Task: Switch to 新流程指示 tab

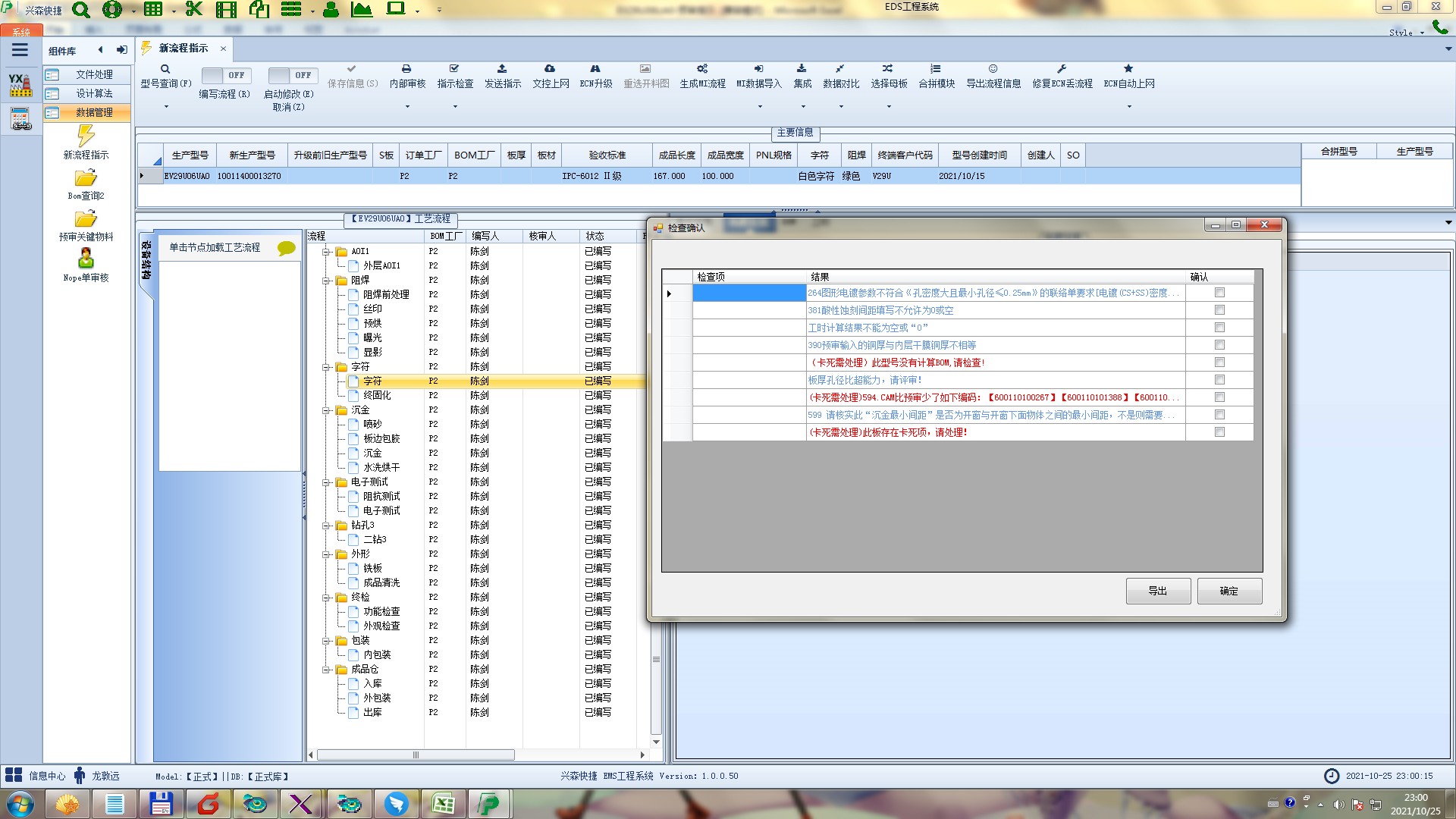Action: pos(183,49)
